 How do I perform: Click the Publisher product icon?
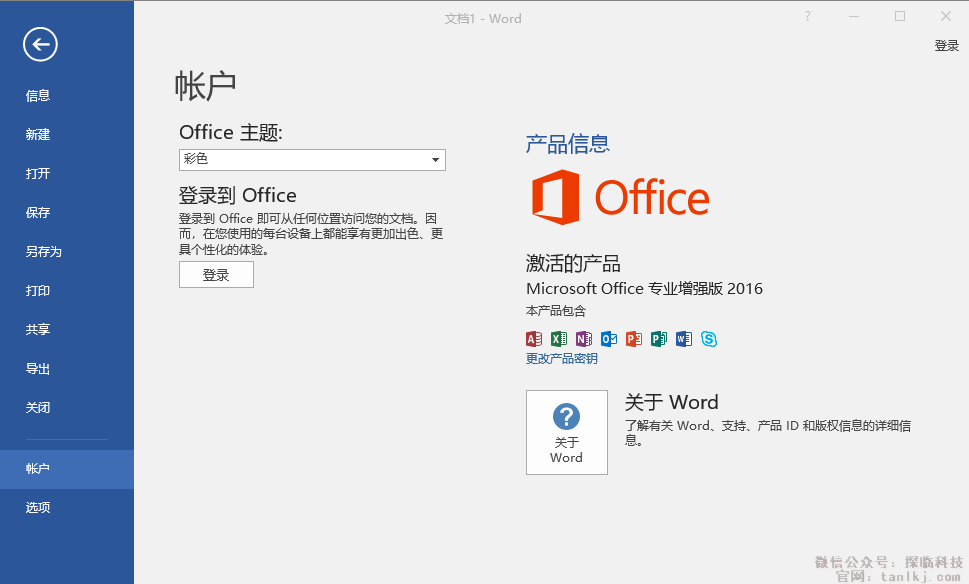(x=659, y=339)
